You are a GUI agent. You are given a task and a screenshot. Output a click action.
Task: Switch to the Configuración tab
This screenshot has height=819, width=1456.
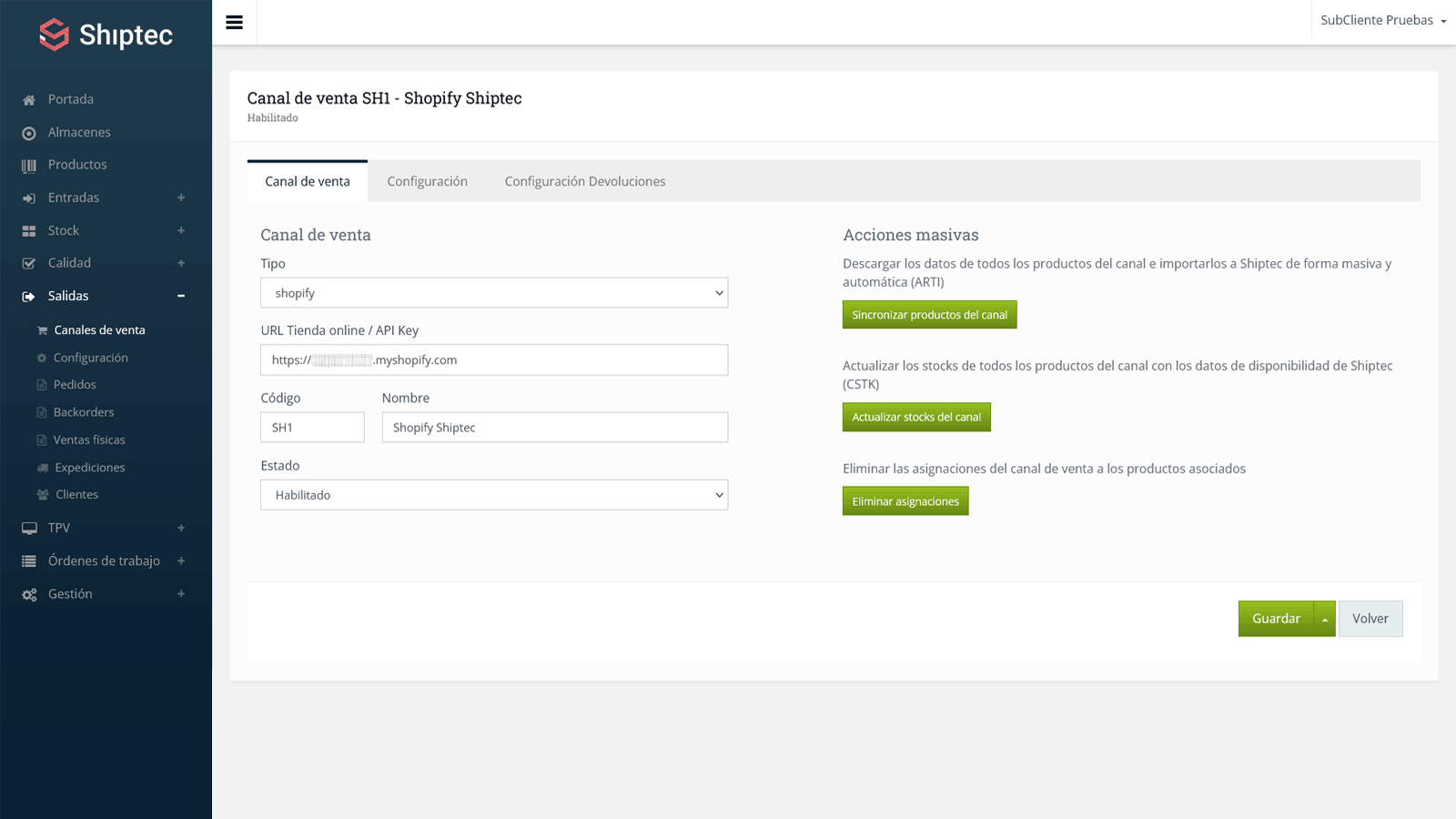(x=427, y=181)
